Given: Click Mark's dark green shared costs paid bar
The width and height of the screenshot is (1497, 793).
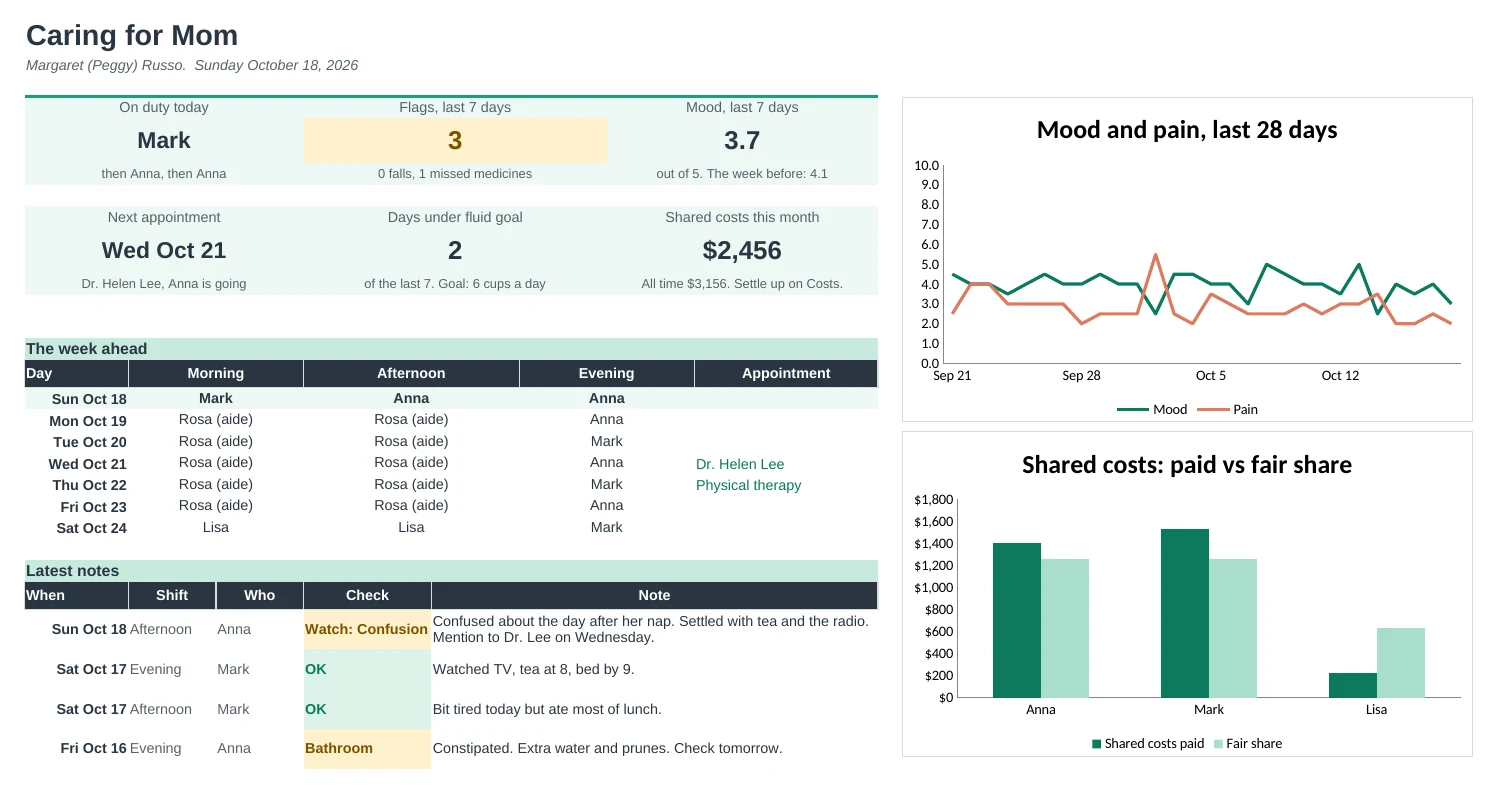Looking at the screenshot, I should click(x=1185, y=613).
